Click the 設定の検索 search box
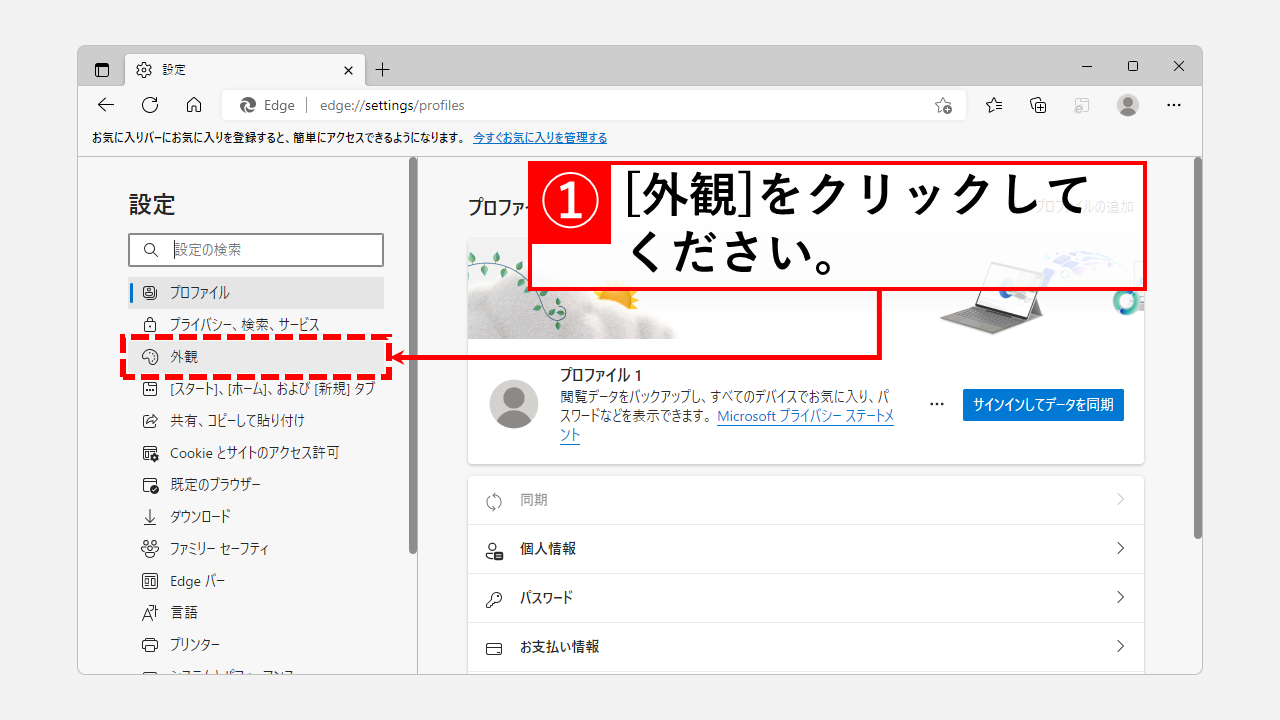Image resolution: width=1280 pixels, height=720 pixels. [x=256, y=250]
